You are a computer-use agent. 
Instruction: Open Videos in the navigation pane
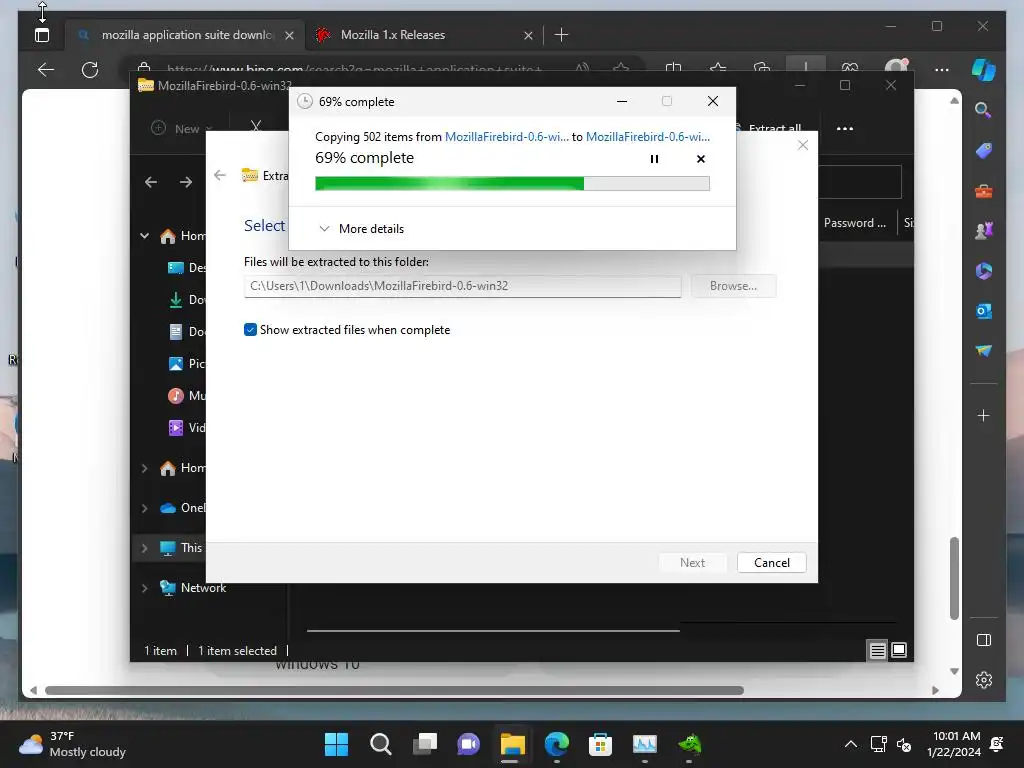pos(186,428)
